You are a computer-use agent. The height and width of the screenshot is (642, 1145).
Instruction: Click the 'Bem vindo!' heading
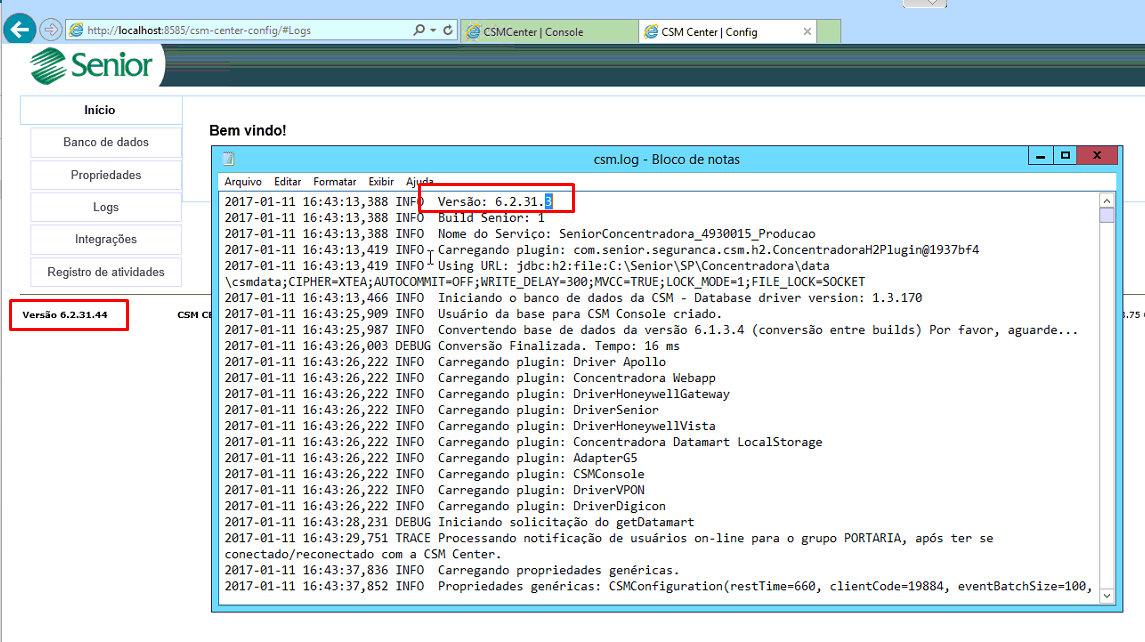[248, 130]
